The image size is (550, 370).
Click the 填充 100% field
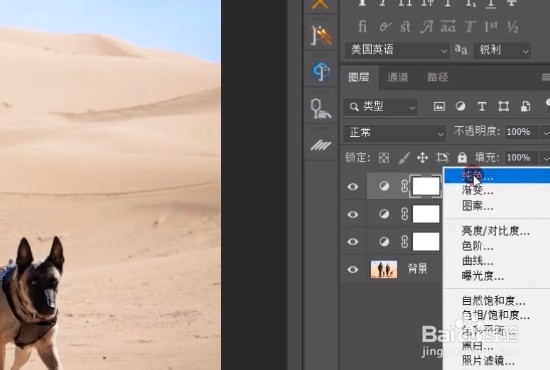[522, 157]
